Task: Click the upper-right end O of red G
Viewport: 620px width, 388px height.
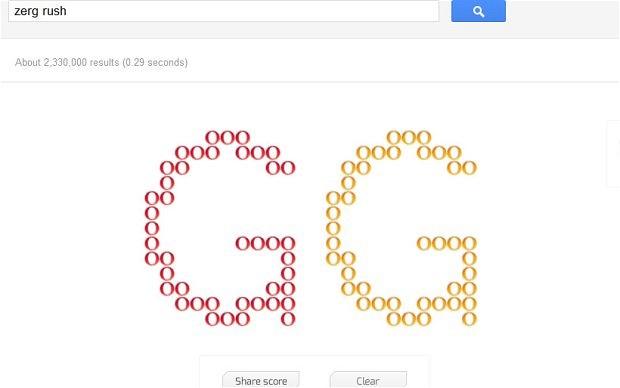Action: pos(288,168)
